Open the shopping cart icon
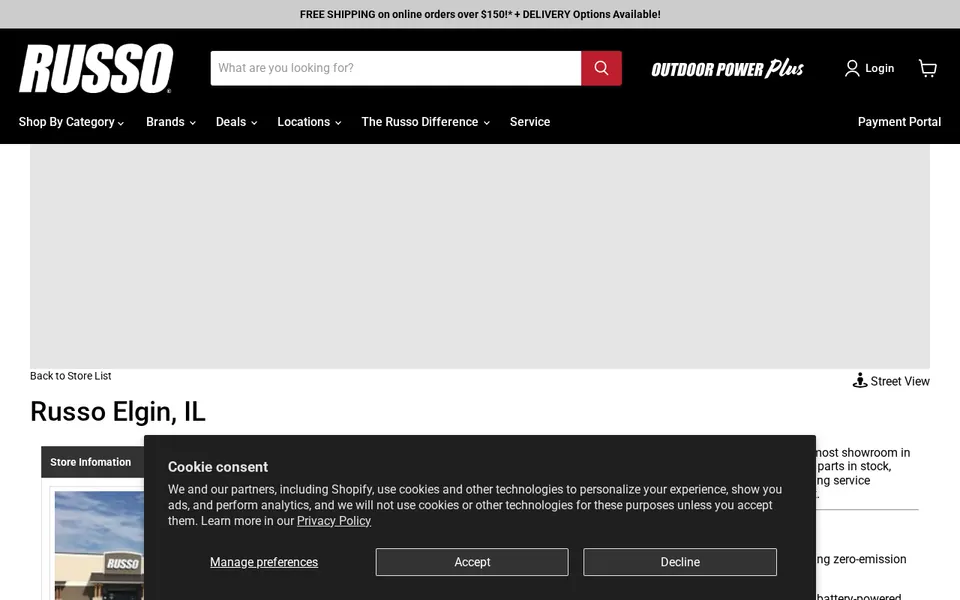 (x=928, y=68)
